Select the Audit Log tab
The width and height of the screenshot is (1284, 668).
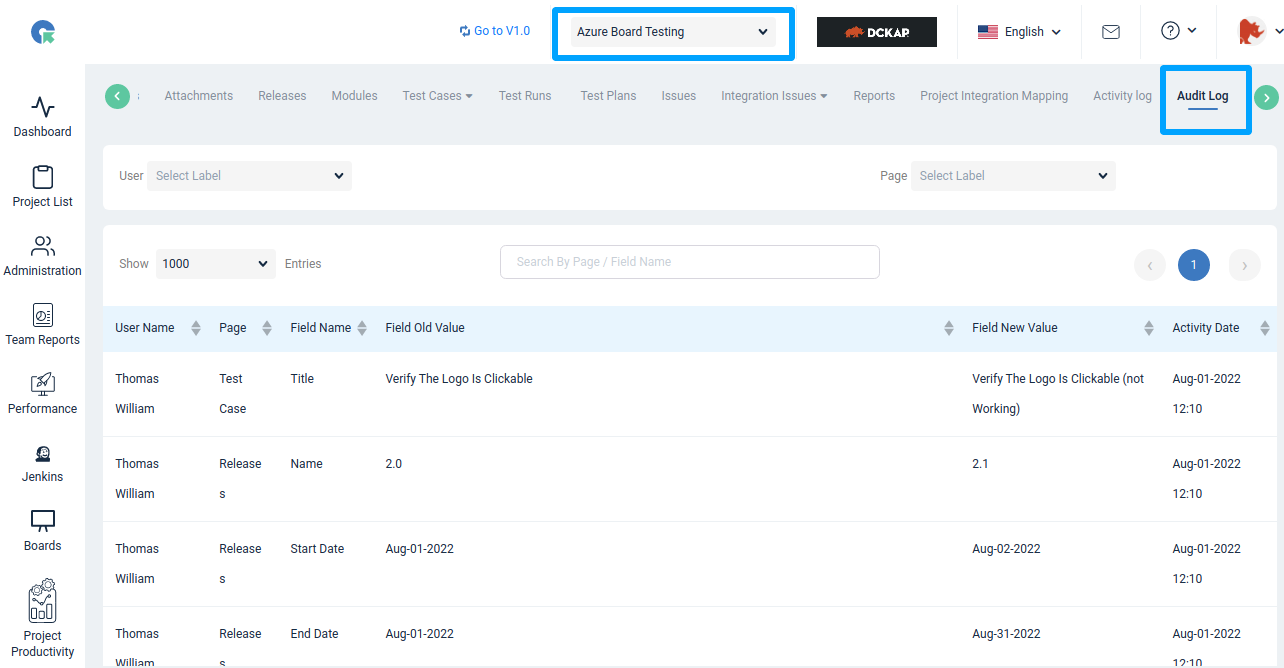tap(1203, 96)
